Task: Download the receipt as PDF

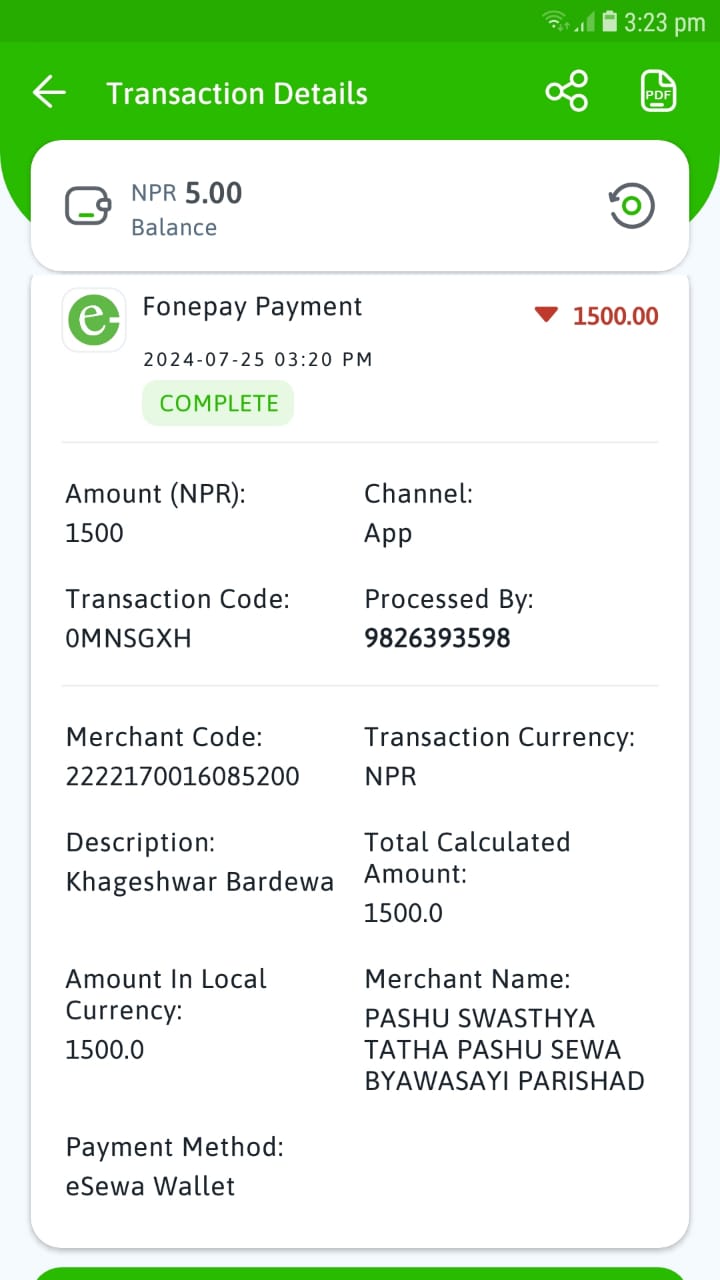Action: pyautogui.click(x=658, y=92)
